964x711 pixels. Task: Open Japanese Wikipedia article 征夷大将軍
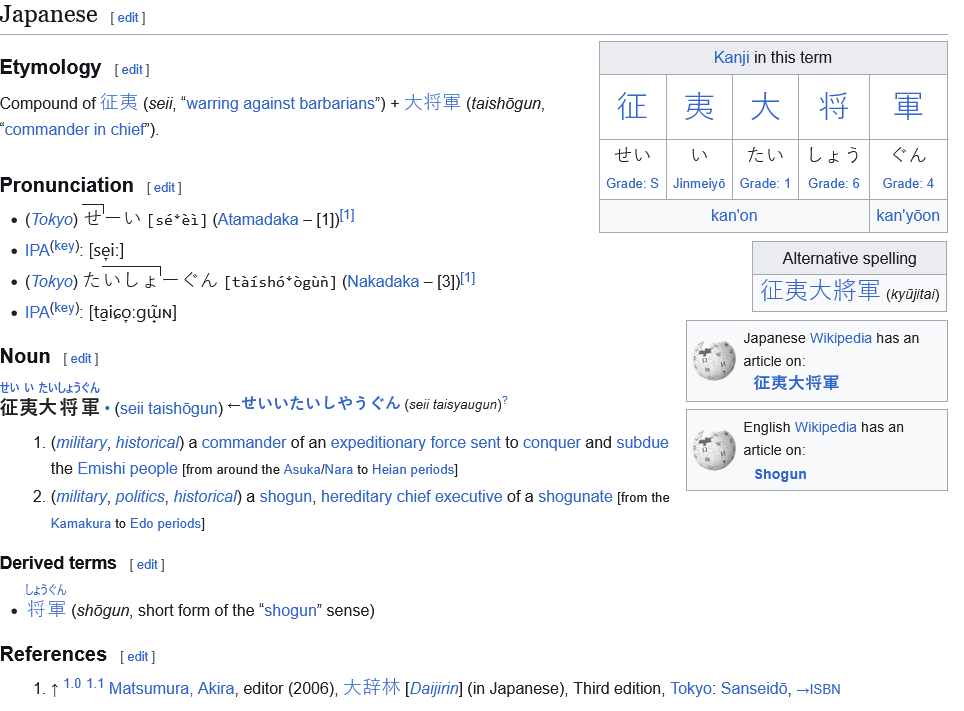(x=796, y=383)
